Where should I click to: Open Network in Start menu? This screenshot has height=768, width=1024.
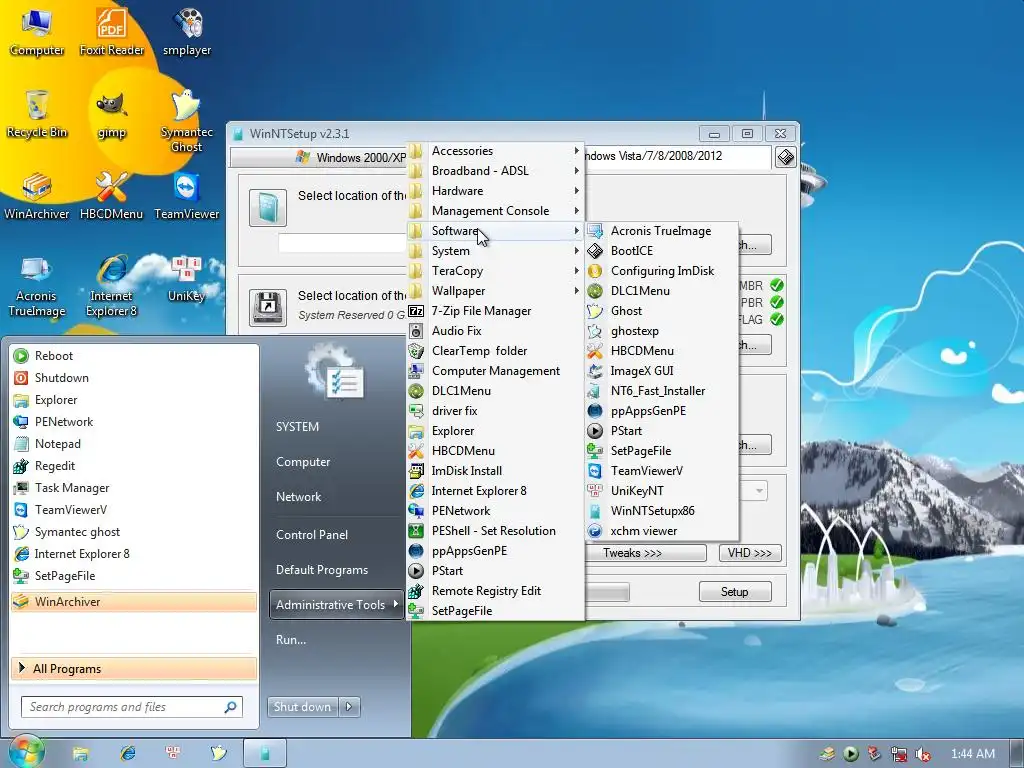(298, 497)
